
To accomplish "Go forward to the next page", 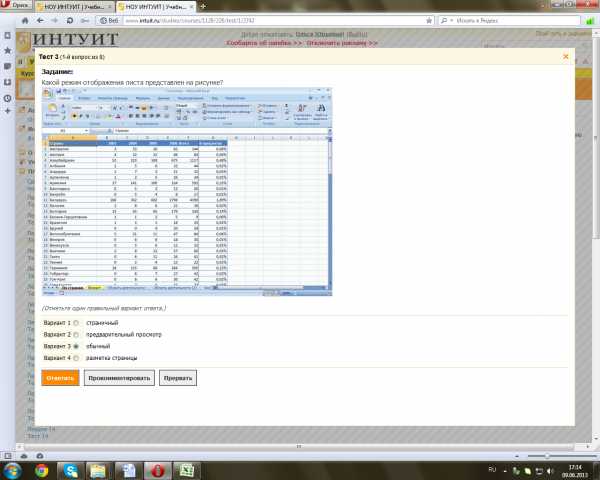I will [55, 20].
